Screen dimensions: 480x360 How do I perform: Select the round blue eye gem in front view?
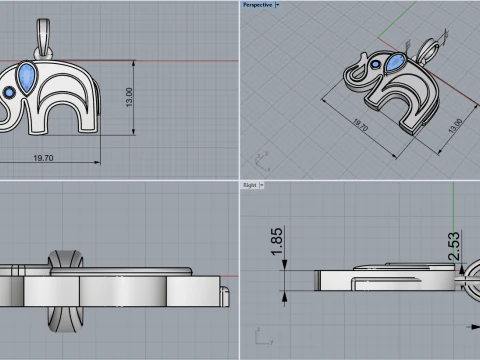click(x=9, y=93)
